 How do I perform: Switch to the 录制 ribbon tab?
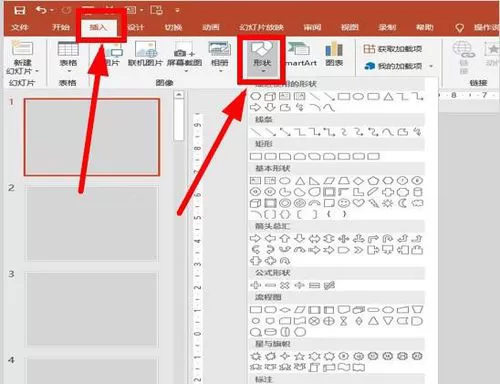(x=387, y=28)
